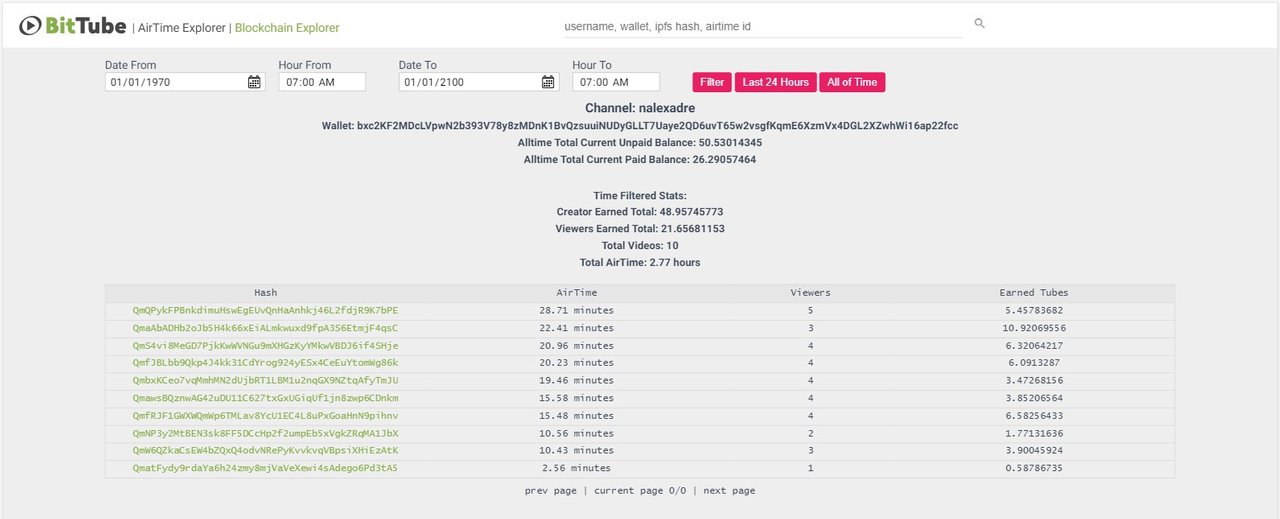The width and height of the screenshot is (1280, 519).
Task: Click the wallet address text
Action: [640, 126]
